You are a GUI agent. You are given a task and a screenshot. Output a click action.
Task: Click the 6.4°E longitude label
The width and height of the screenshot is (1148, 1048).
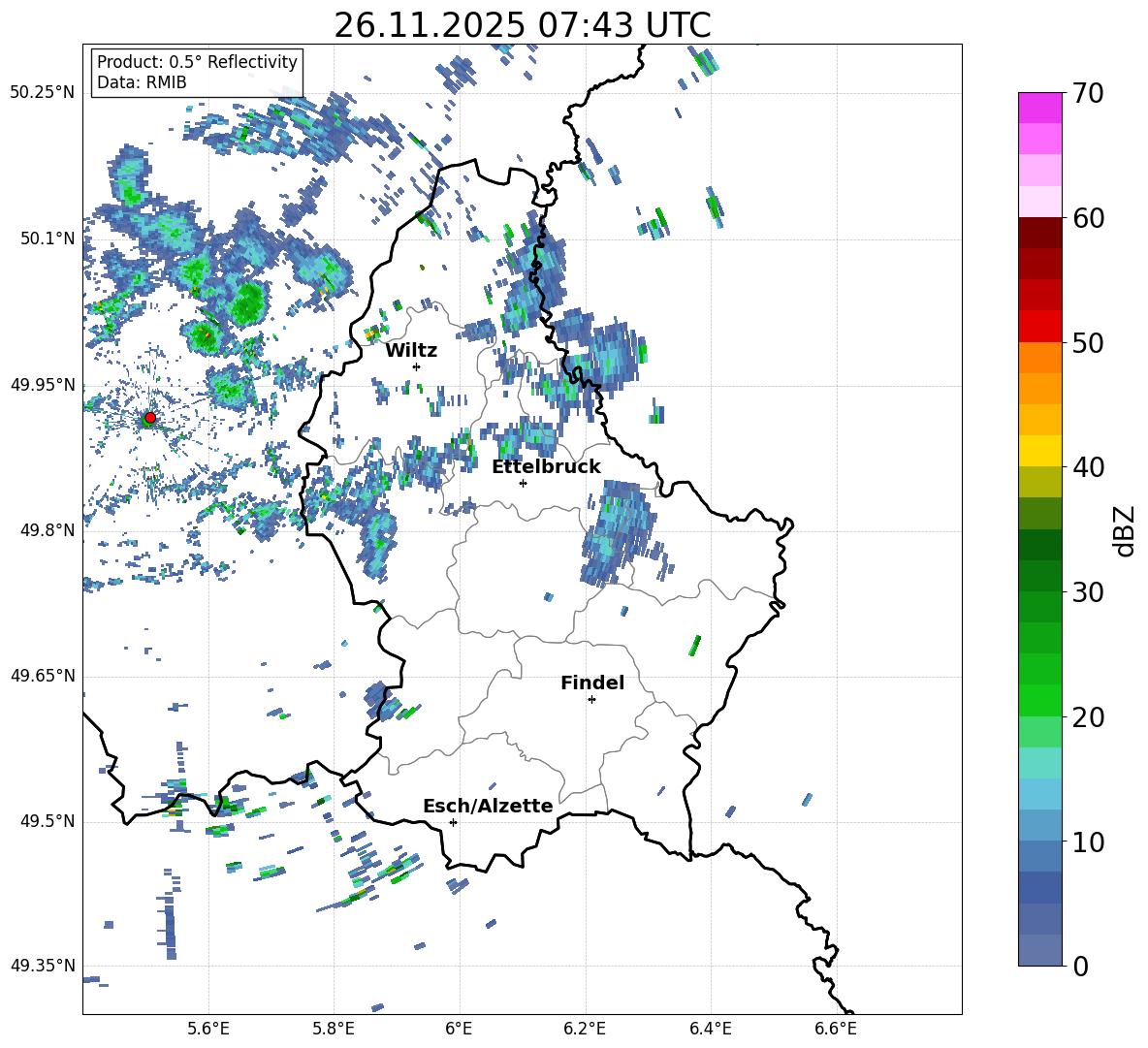click(x=710, y=1029)
